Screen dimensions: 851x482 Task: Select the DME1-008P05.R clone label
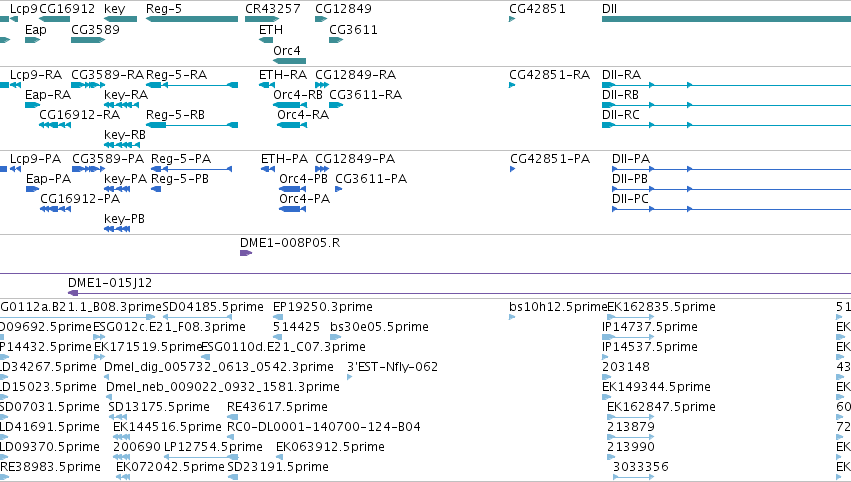pyautogui.click(x=290, y=243)
